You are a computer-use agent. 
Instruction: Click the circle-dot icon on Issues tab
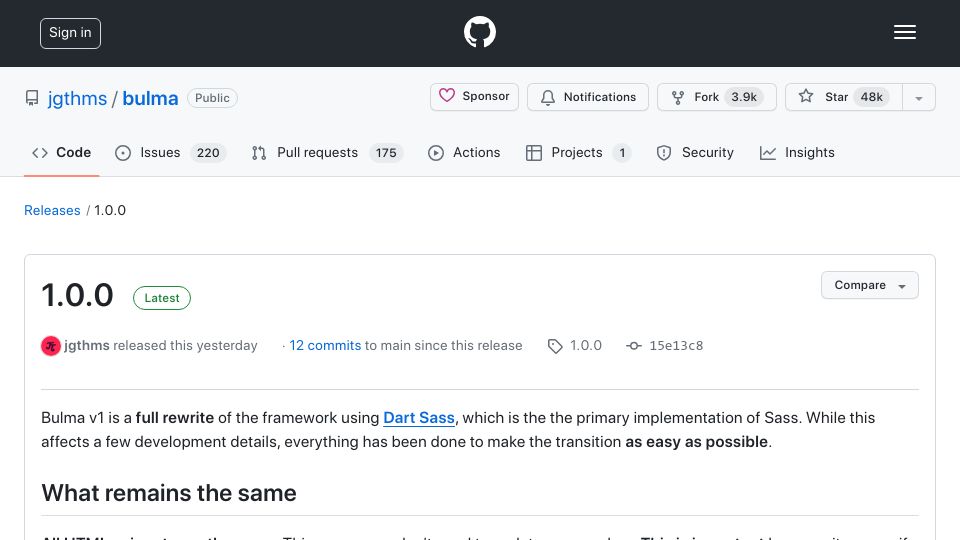tap(123, 153)
